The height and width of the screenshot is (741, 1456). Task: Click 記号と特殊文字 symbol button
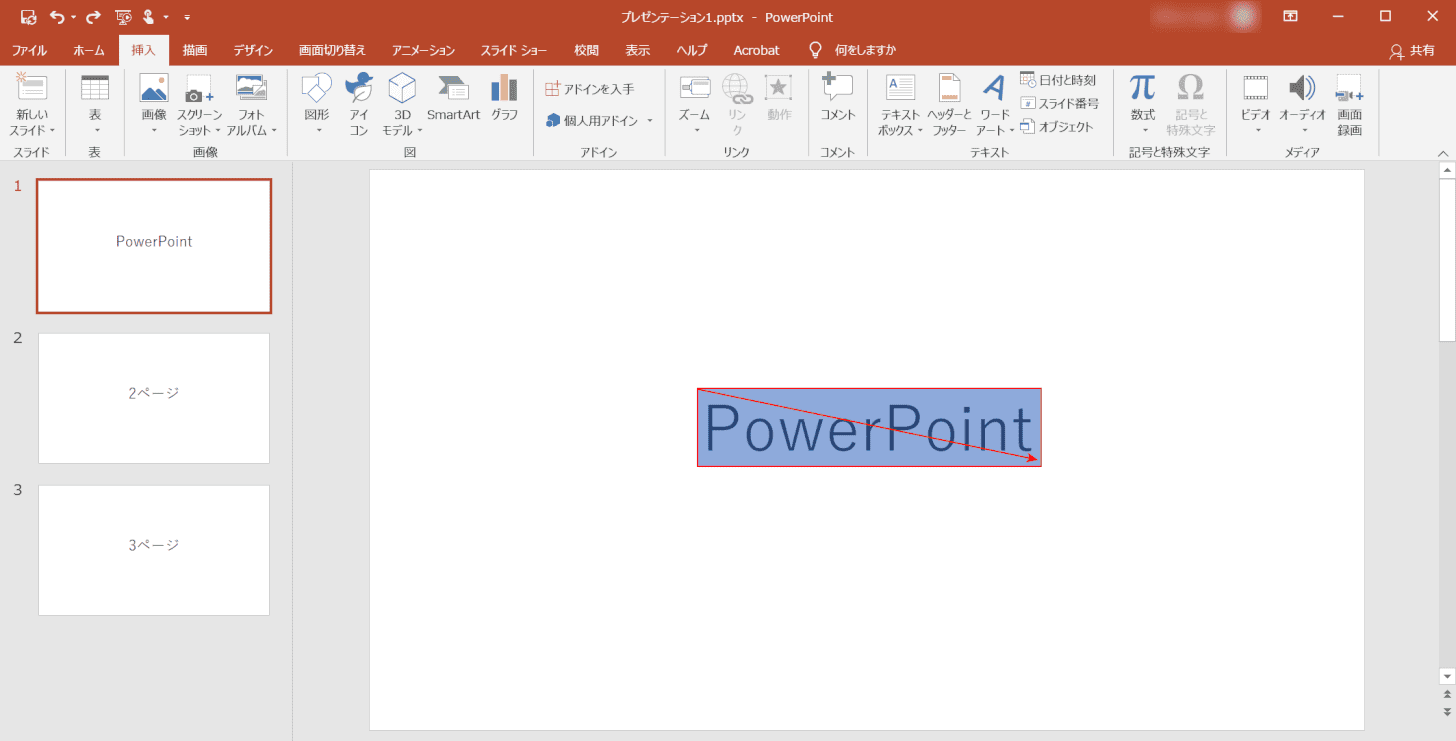tap(1190, 105)
